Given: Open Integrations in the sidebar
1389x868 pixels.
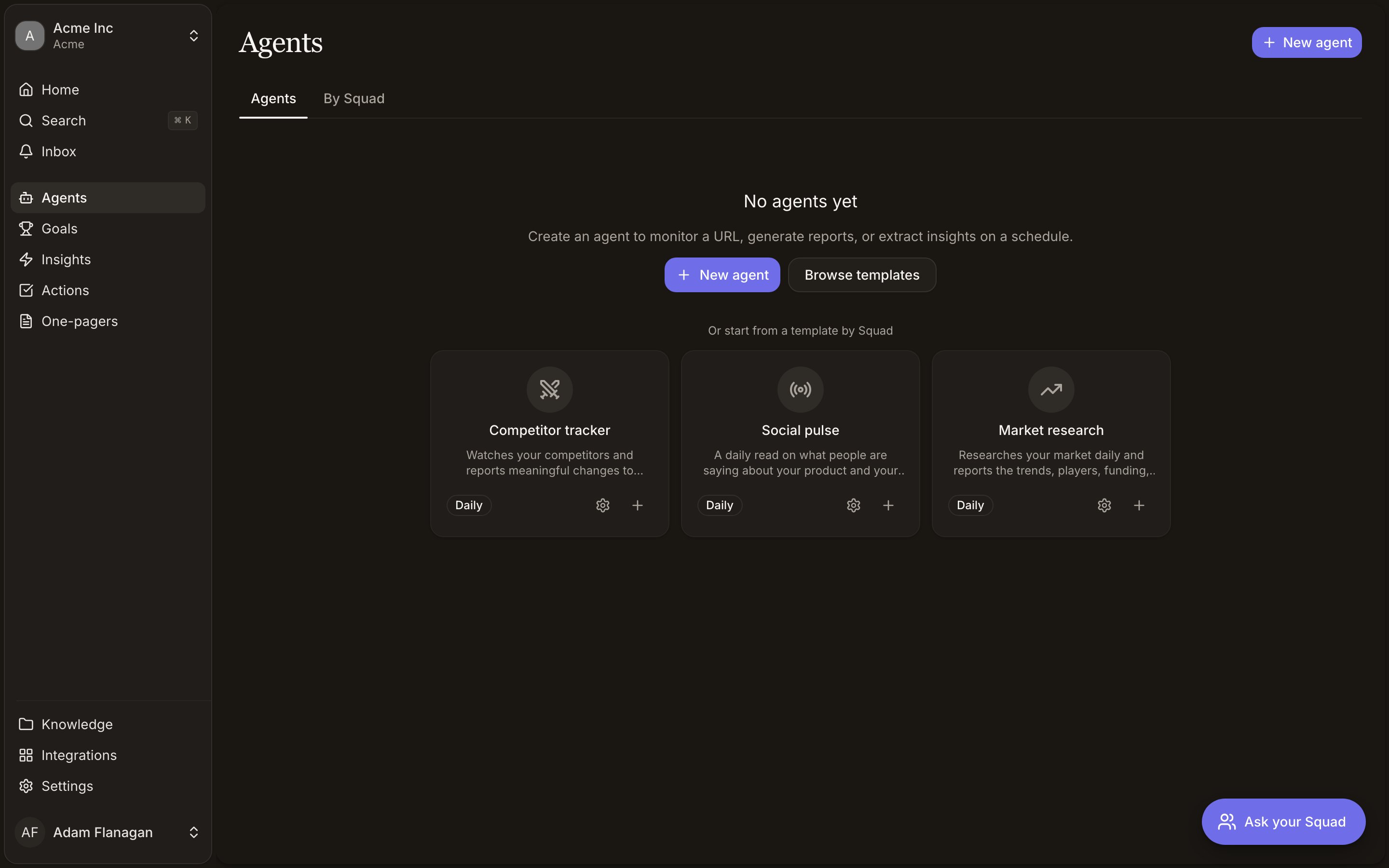Looking at the screenshot, I should pyautogui.click(x=108, y=756).
